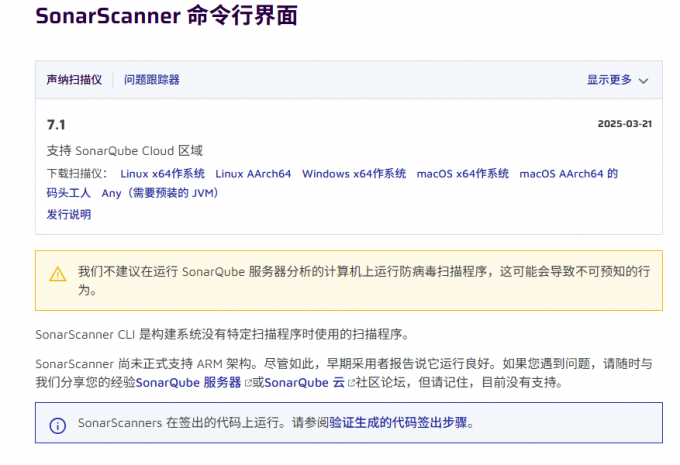Open SonarQube 服务器 community link

coord(188,383)
